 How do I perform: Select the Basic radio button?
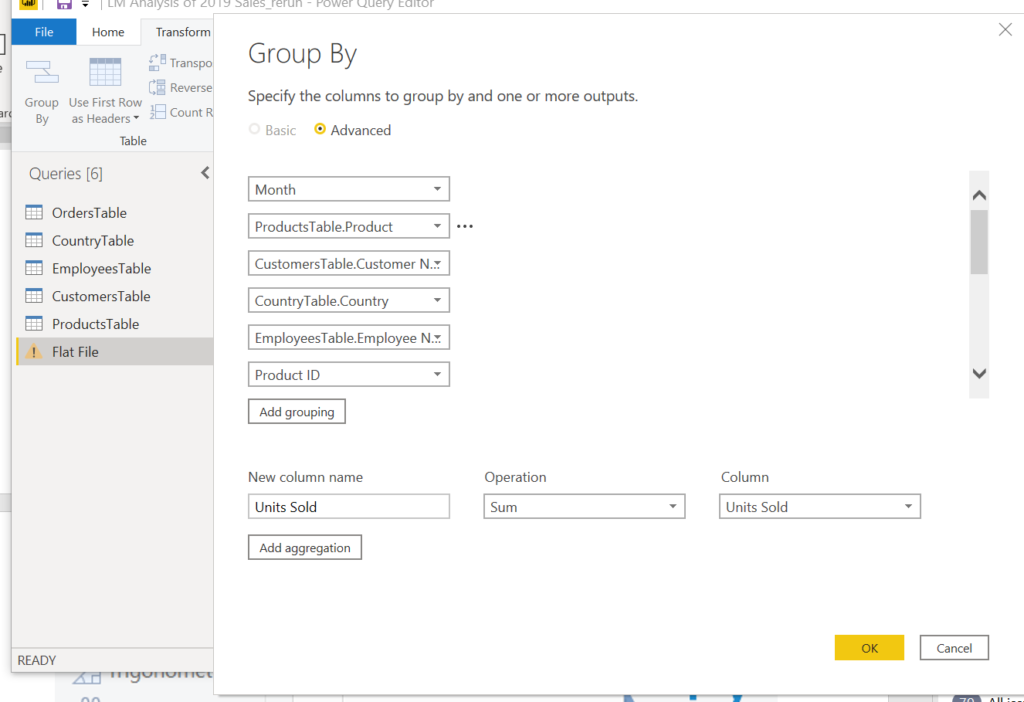click(255, 130)
